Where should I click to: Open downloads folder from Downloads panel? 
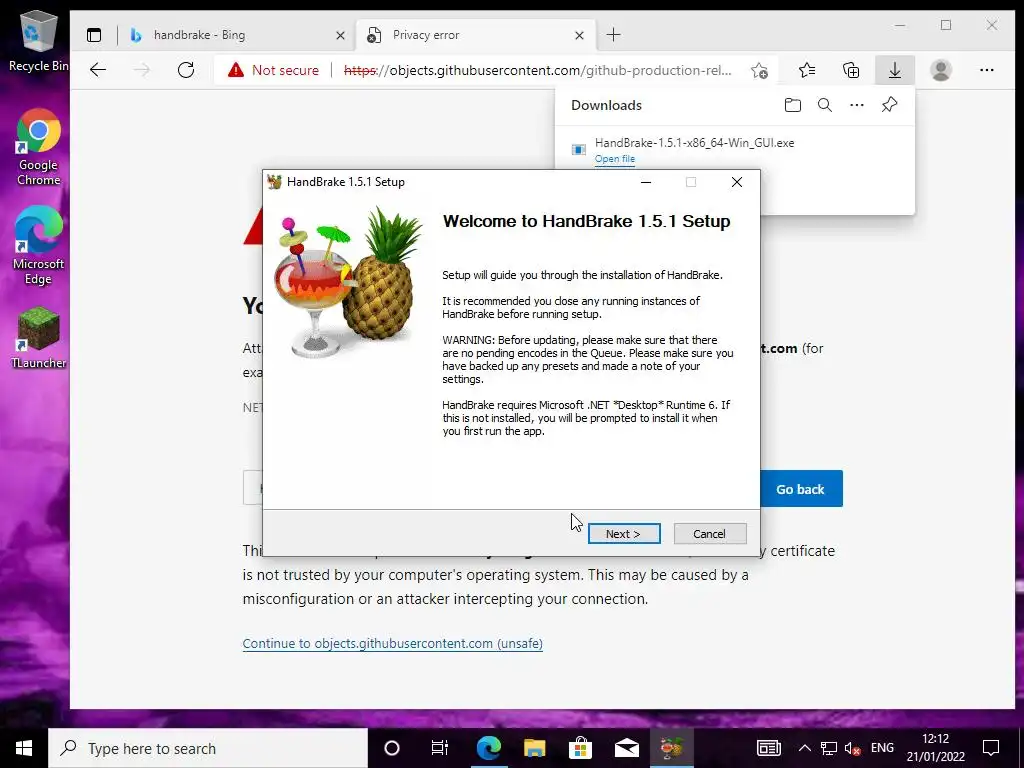(x=793, y=105)
